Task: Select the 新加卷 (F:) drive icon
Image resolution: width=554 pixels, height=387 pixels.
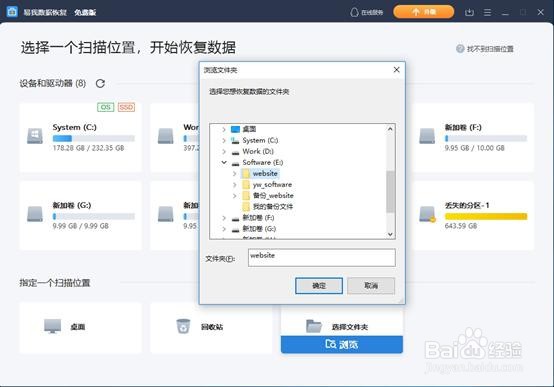Action: point(427,136)
